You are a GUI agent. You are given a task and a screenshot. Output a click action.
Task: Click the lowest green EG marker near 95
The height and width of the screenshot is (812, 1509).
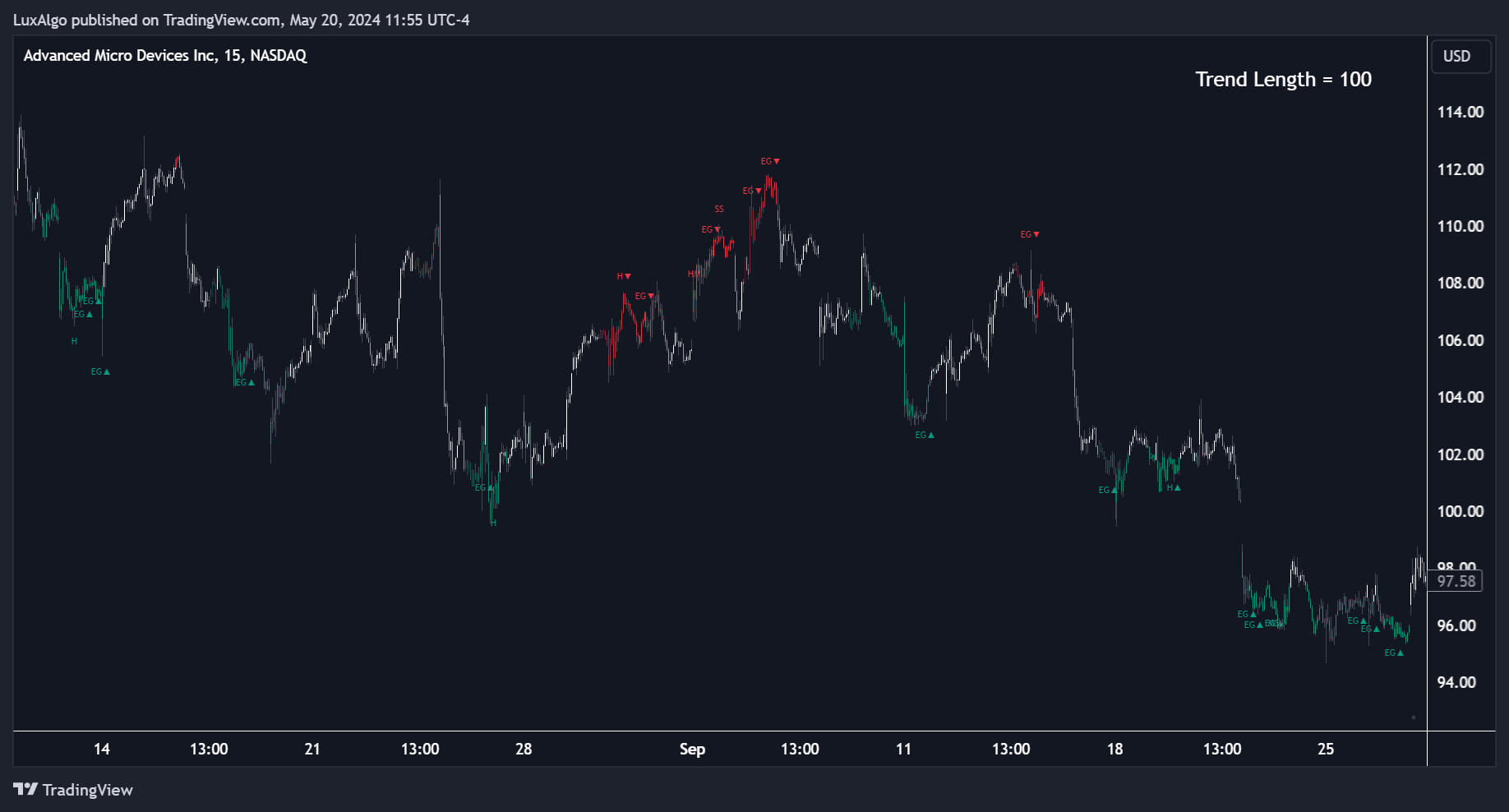[x=1394, y=653]
